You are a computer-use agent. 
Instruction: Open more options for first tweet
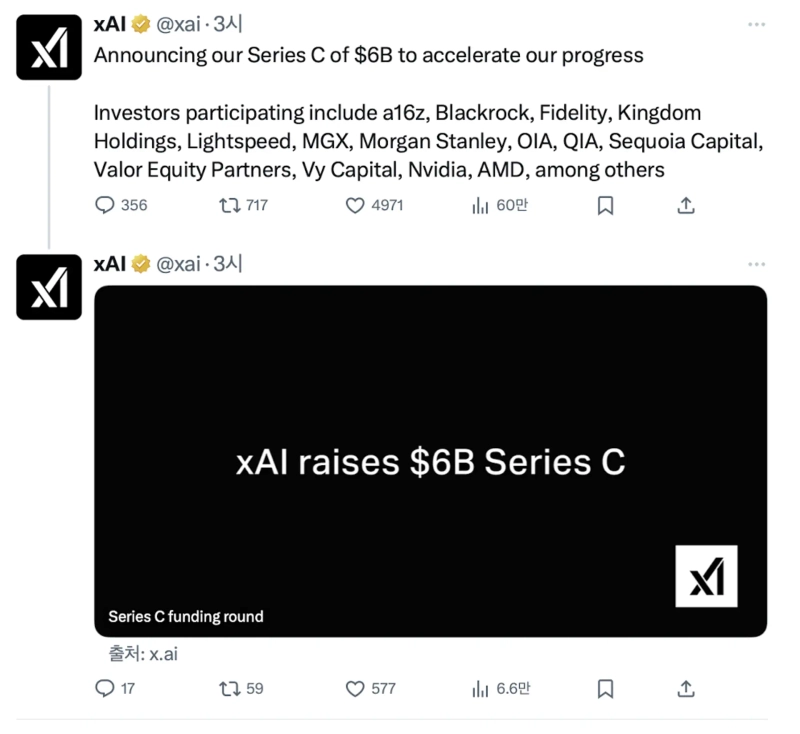coord(756,24)
